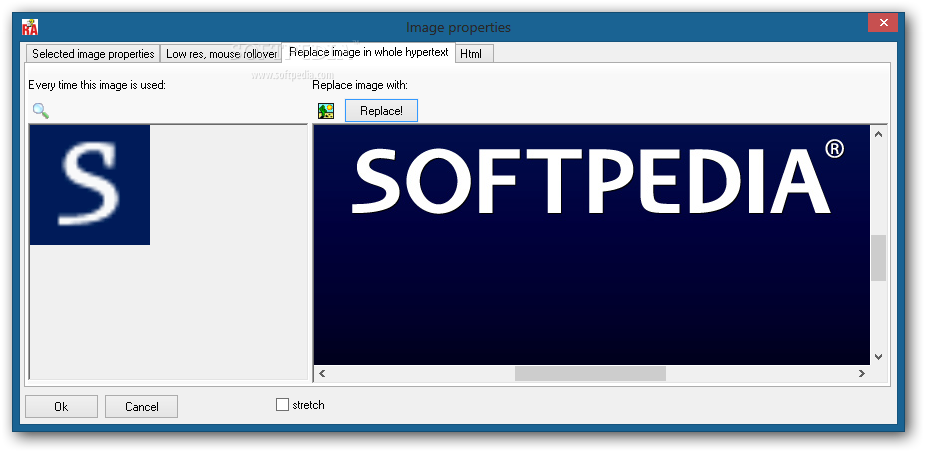The height and width of the screenshot is (452, 925).
Task: Click the vertical scrollbar down arrow
Action: (x=878, y=356)
